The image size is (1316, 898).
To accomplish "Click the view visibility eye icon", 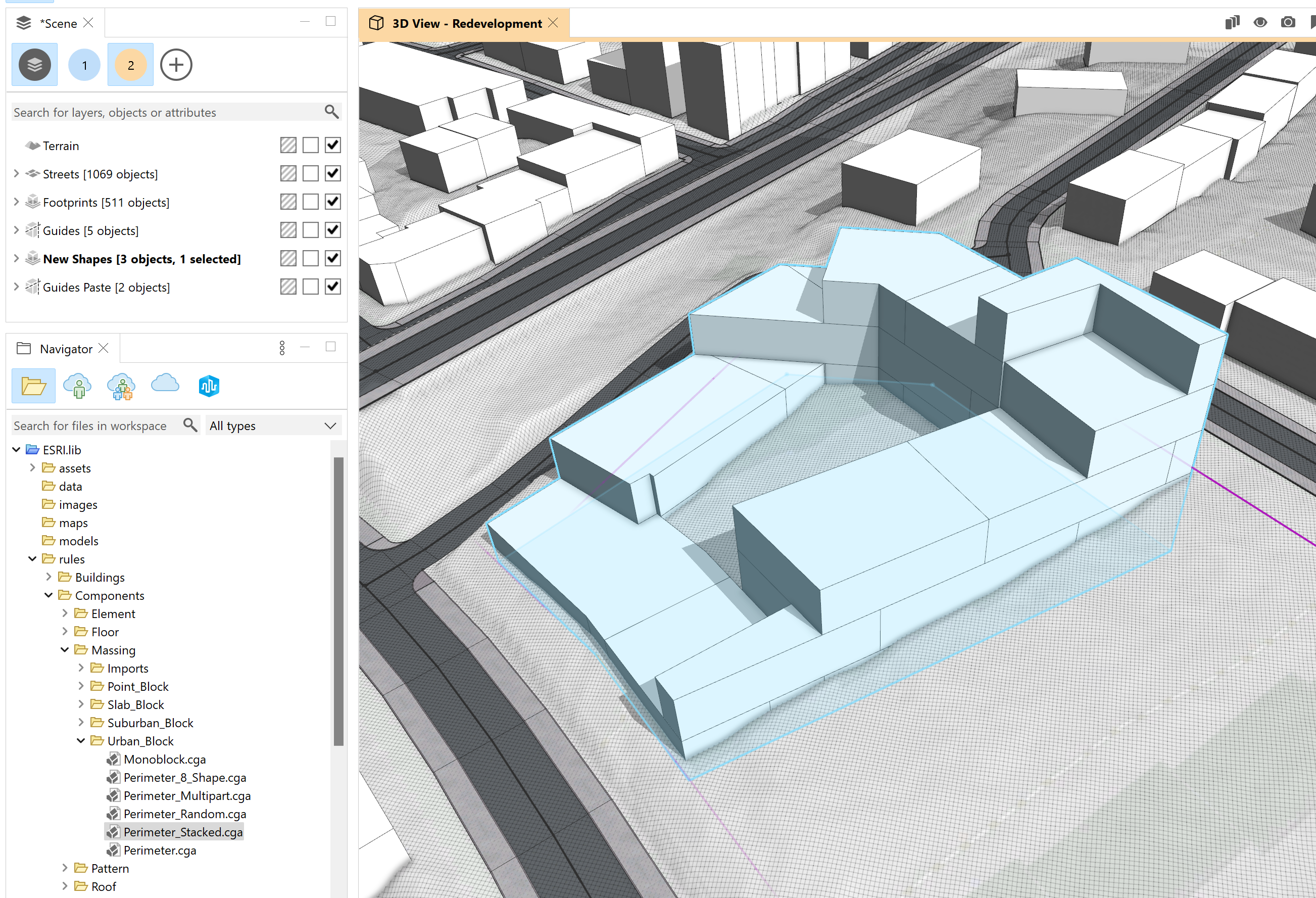I will (x=1260, y=23).
